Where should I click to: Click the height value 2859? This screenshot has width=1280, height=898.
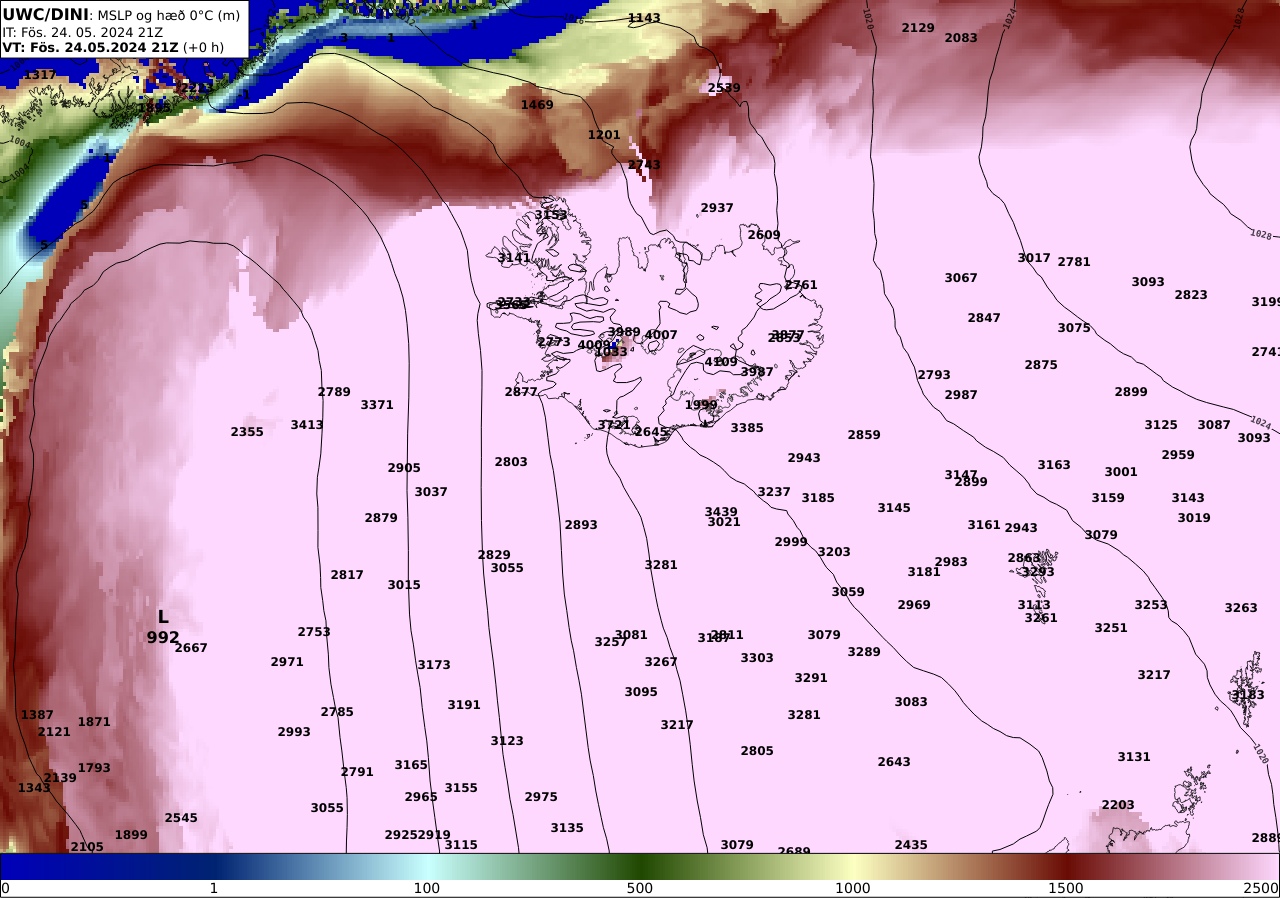click(864, 435)
